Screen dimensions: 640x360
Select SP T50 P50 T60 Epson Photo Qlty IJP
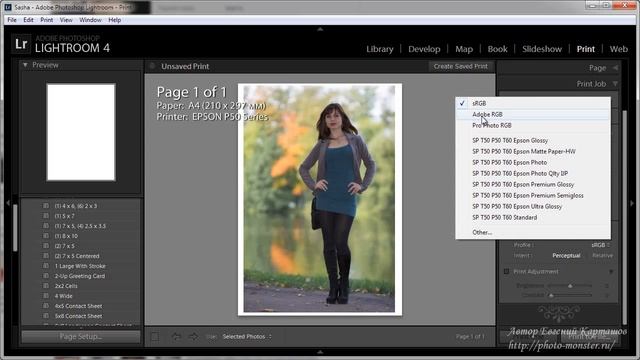[533, 173]
